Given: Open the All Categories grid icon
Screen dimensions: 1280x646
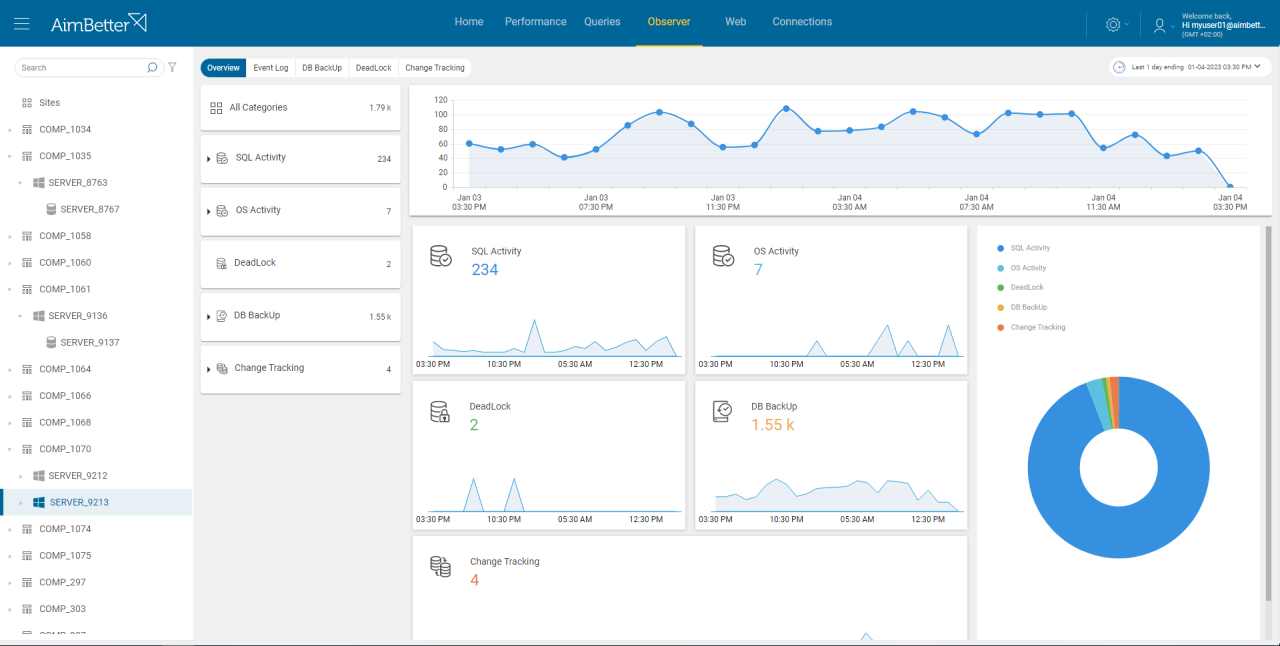Looking at the screenshot, I should [x=216, y=107].
